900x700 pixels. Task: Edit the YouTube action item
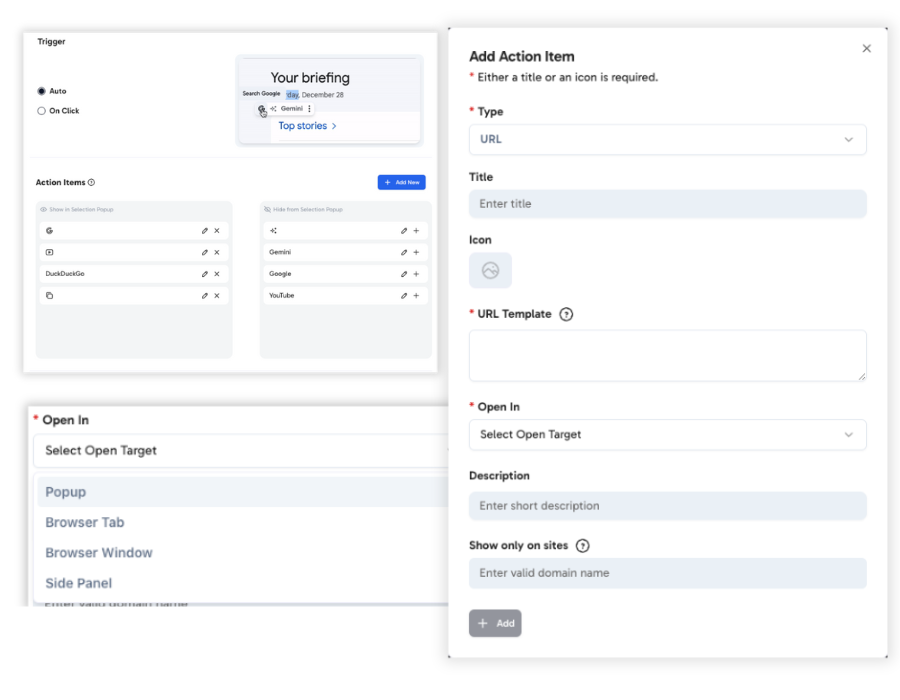(404, 296)
